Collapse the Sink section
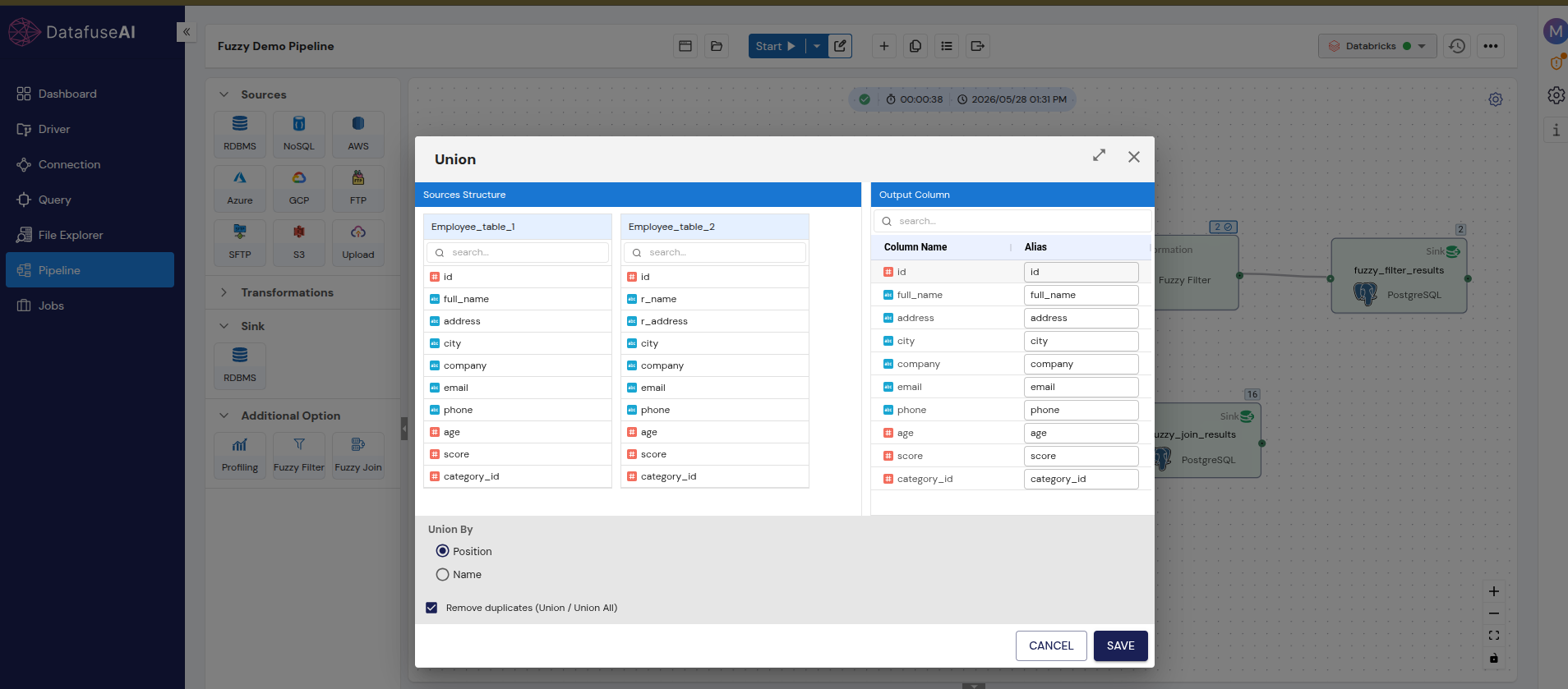Screen dimensions: 1568x689 coord(224,326)
